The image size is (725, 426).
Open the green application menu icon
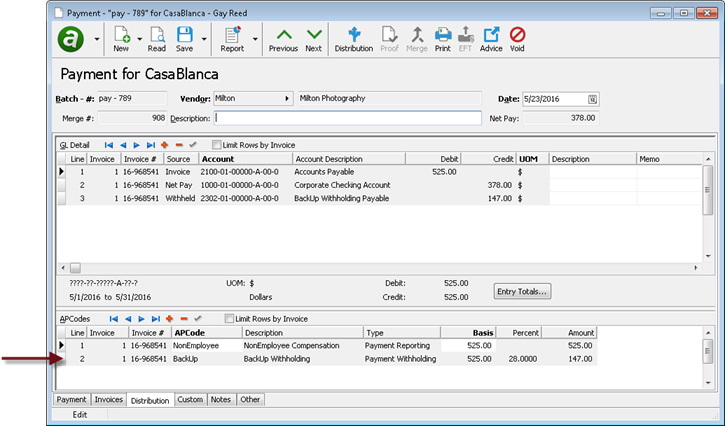(x=71, y=39)
